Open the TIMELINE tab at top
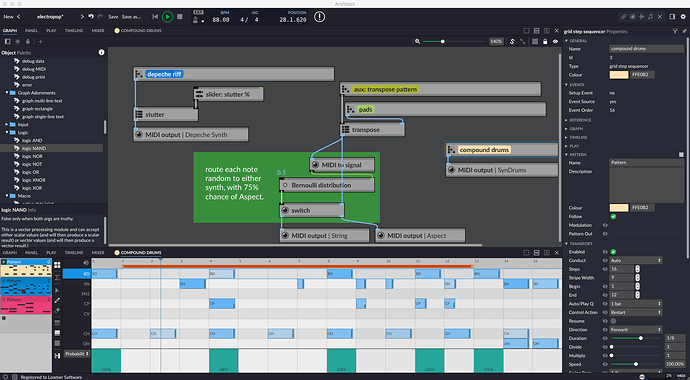The width and height of the screenshot is (690, 380). pyautogui.click(x=74, y=31)
